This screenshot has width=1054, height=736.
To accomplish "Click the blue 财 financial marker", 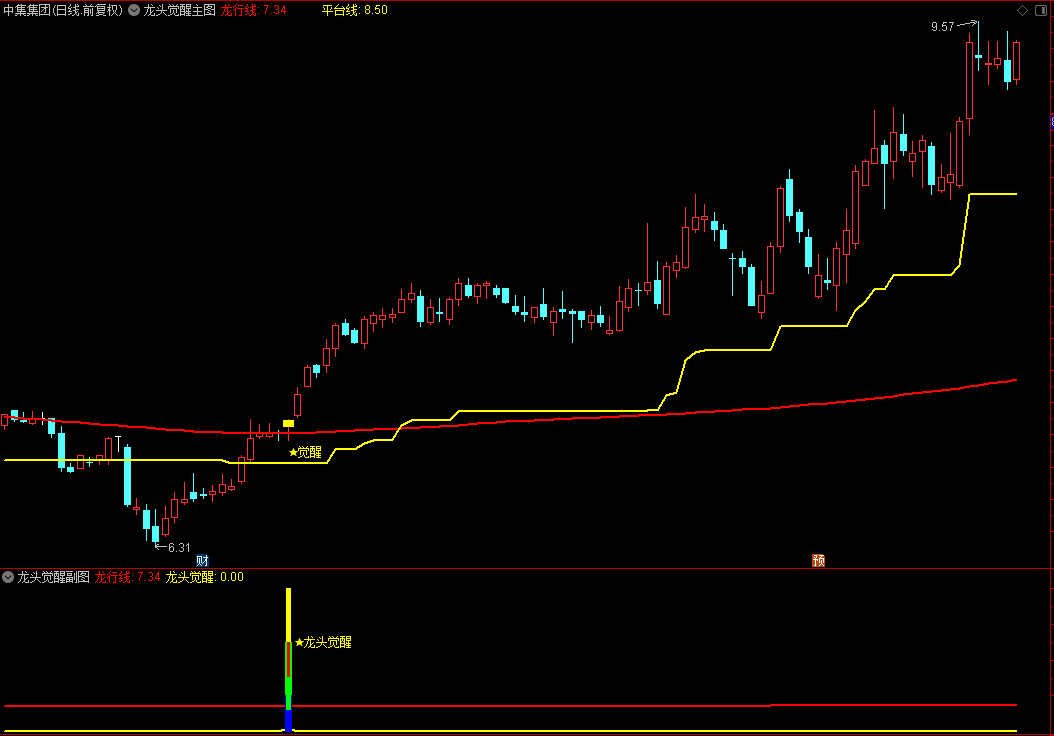I will click(202, 561).
